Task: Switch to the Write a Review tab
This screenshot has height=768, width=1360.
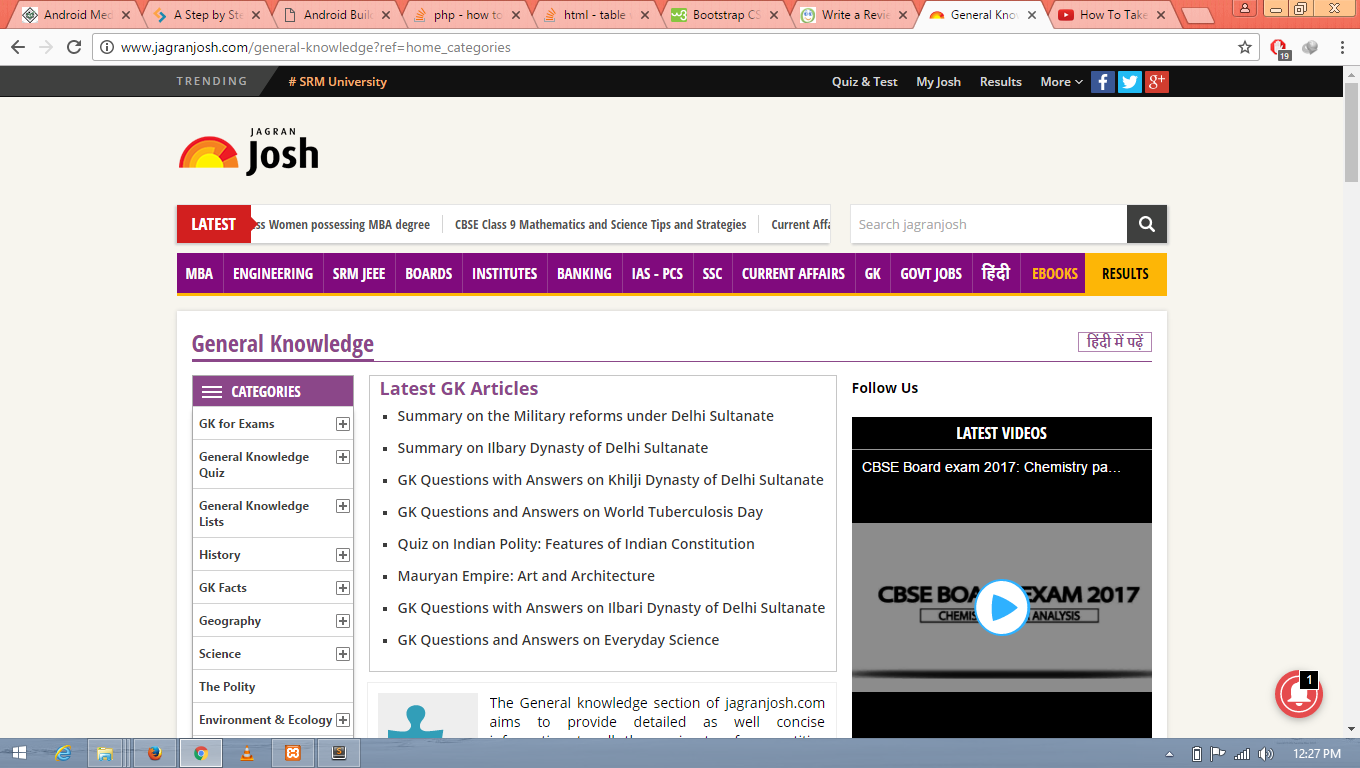Action: (x=854, y=15)
